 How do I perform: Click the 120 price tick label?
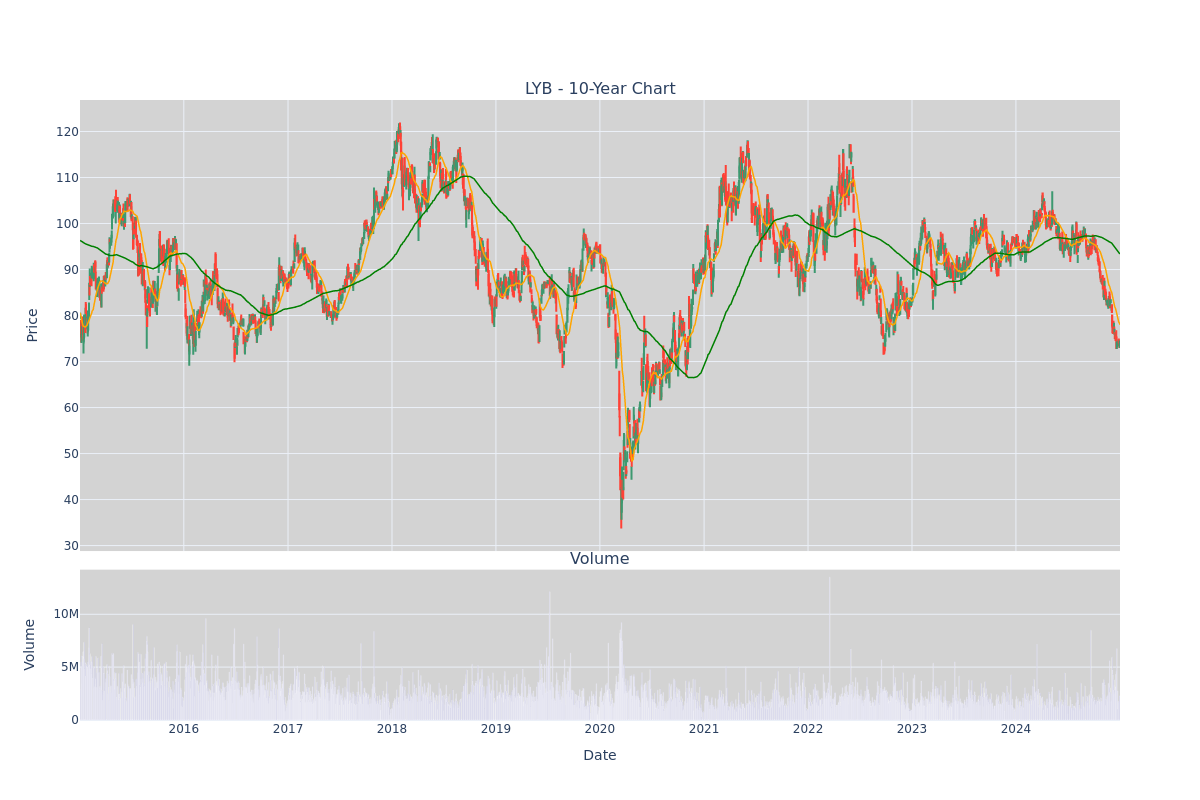67,132
